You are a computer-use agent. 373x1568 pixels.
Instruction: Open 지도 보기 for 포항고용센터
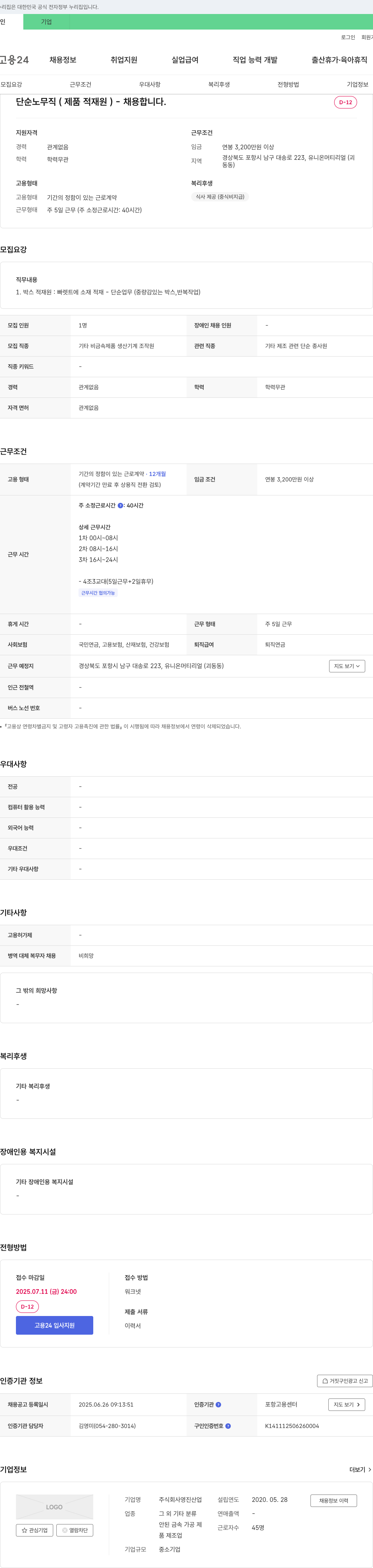[347, 1404]
